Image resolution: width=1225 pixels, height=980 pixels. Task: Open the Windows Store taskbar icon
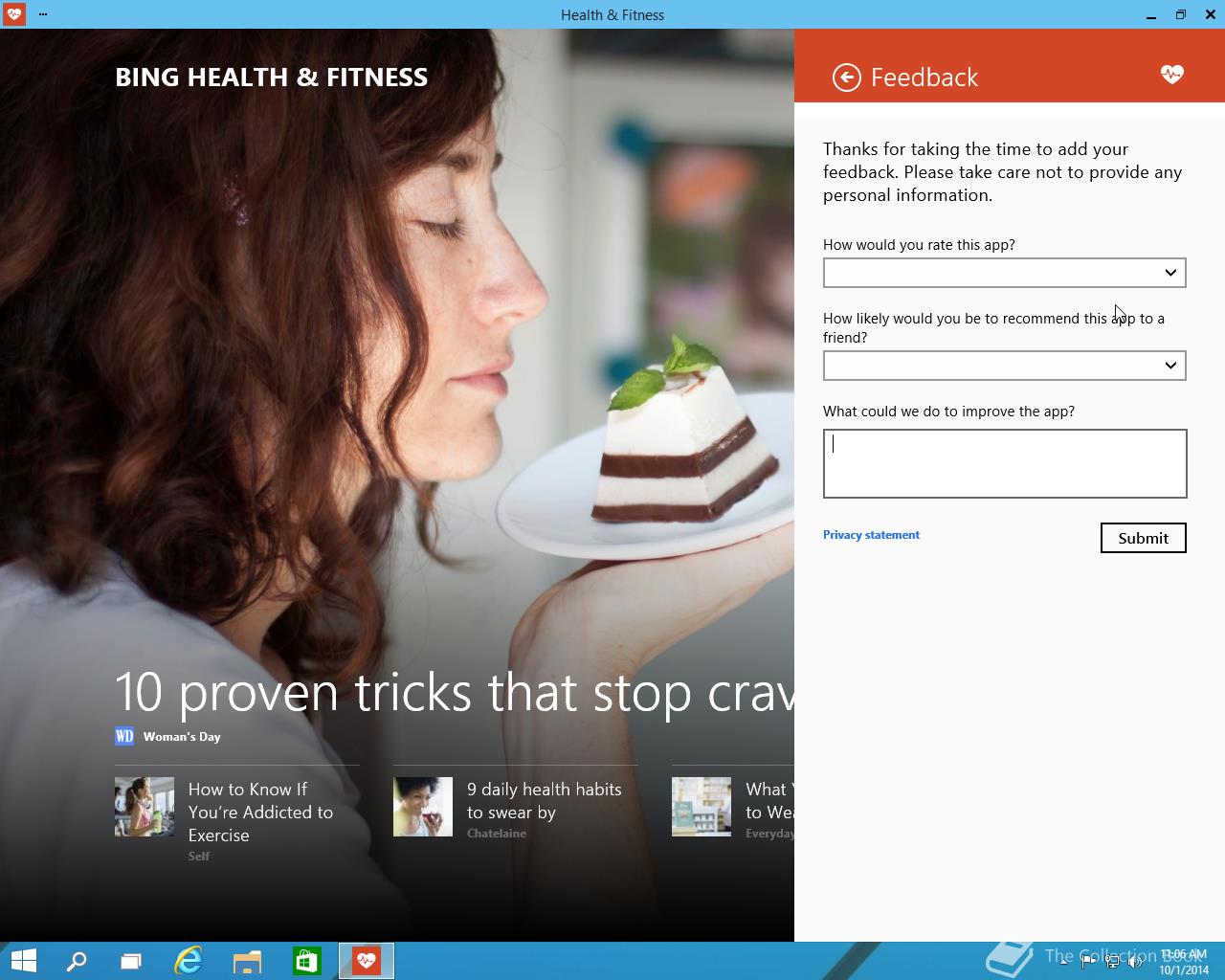[306, 961]
